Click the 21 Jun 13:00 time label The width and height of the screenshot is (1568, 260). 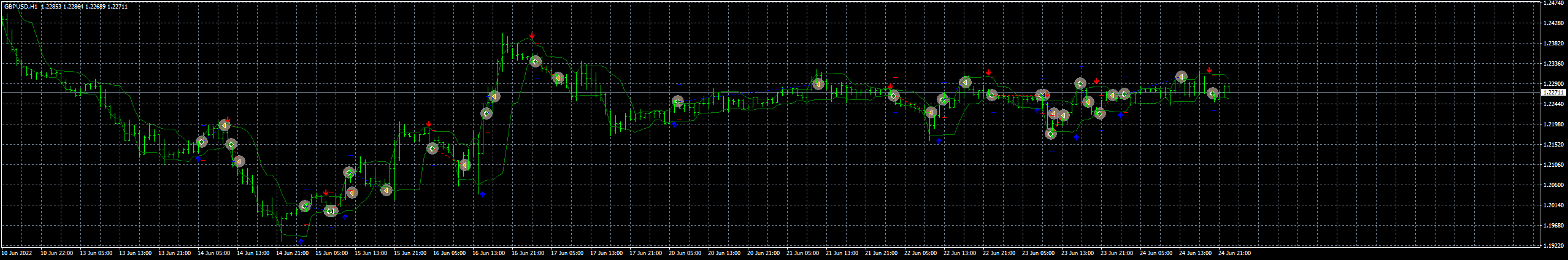coord(842,253)
